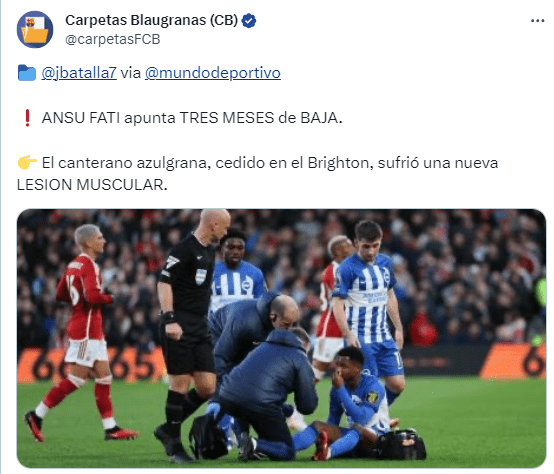
Task: Click the red-shirted player in photo
Action: [x=81, y=332]
